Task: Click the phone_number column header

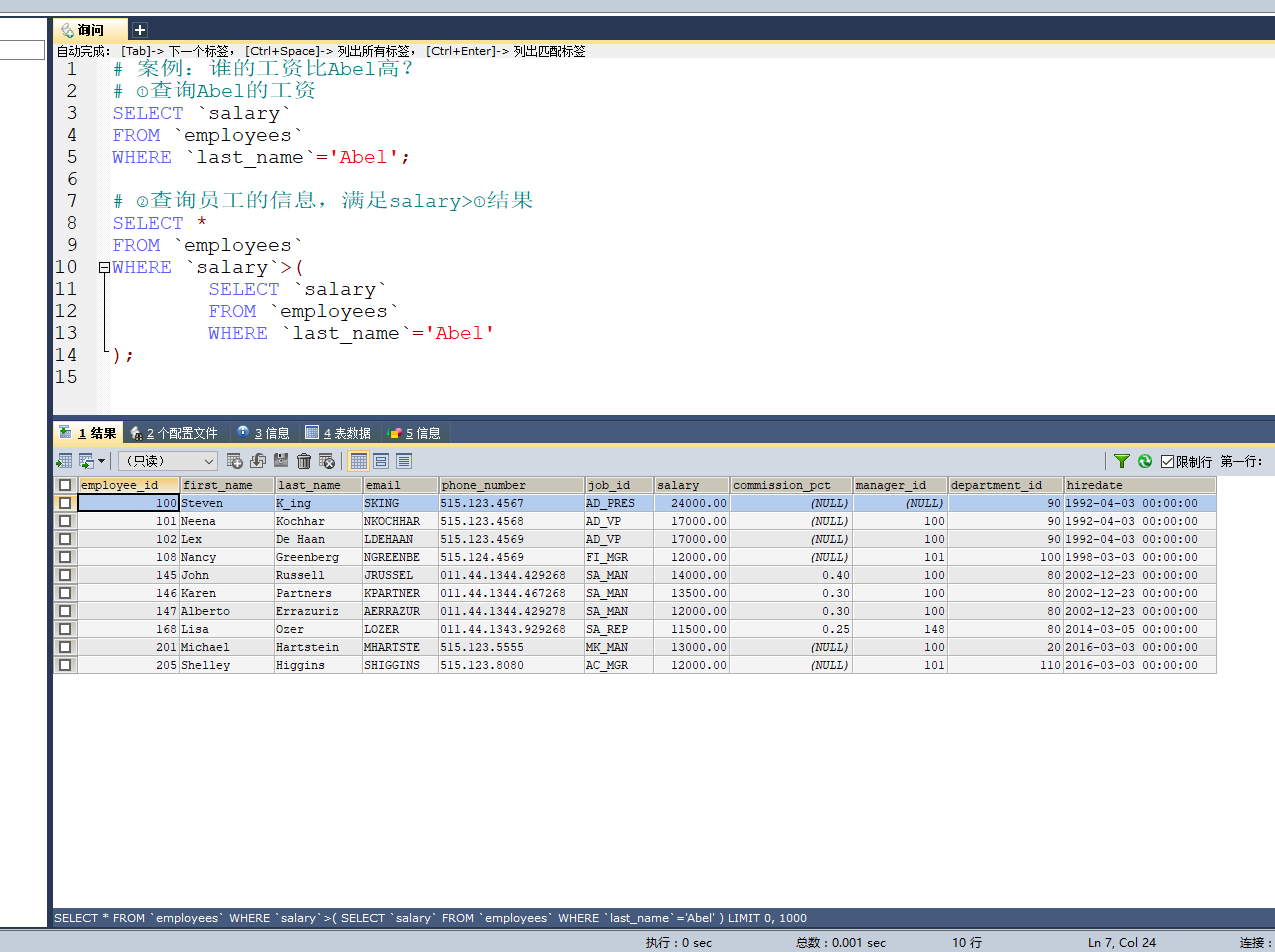Action: (x=511, y=485)
